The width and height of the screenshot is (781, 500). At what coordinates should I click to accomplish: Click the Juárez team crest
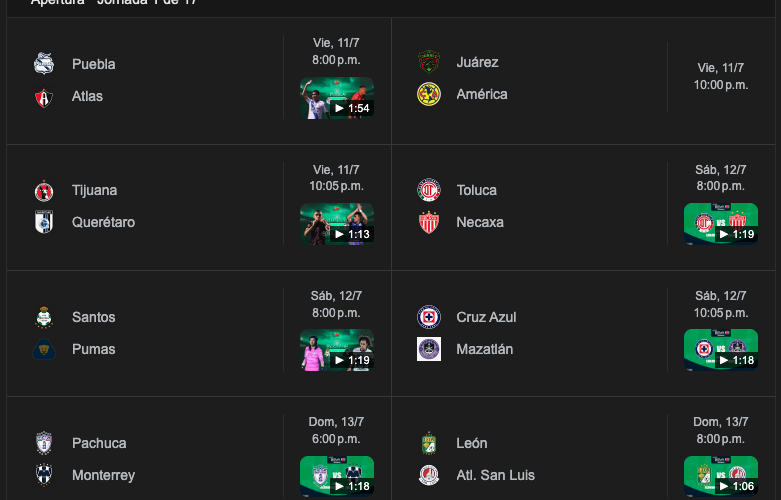429,62
